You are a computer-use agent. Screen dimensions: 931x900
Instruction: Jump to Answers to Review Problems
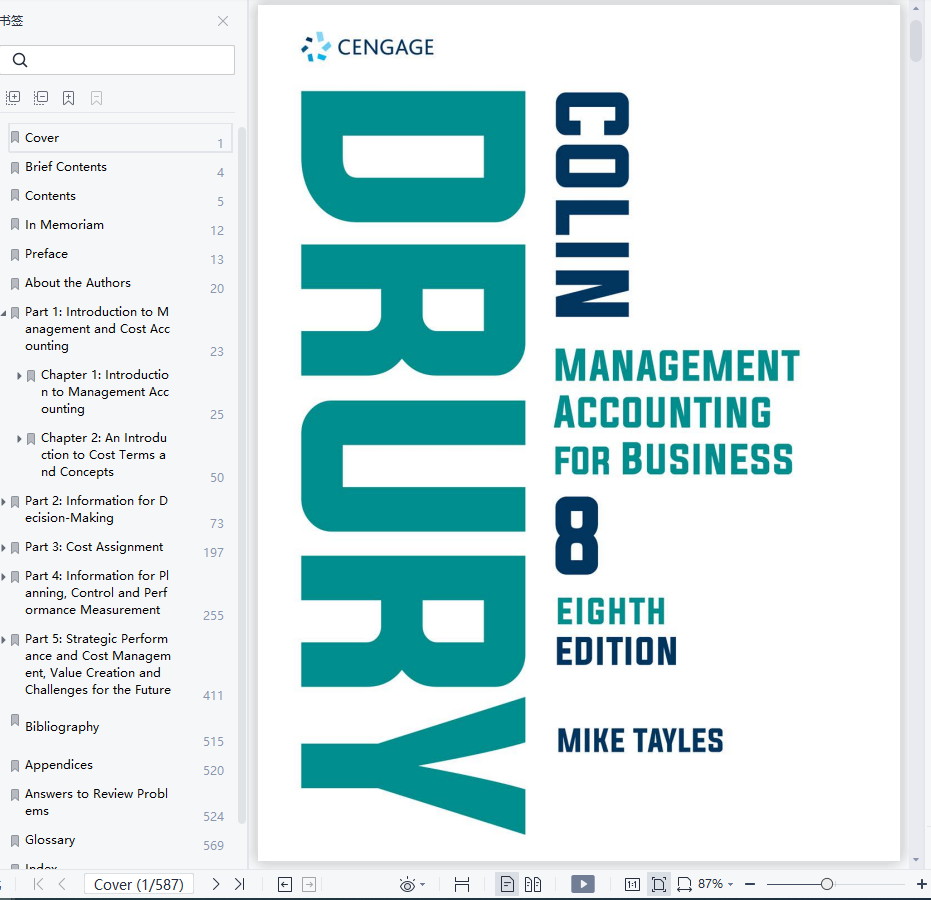pos(96,803)
